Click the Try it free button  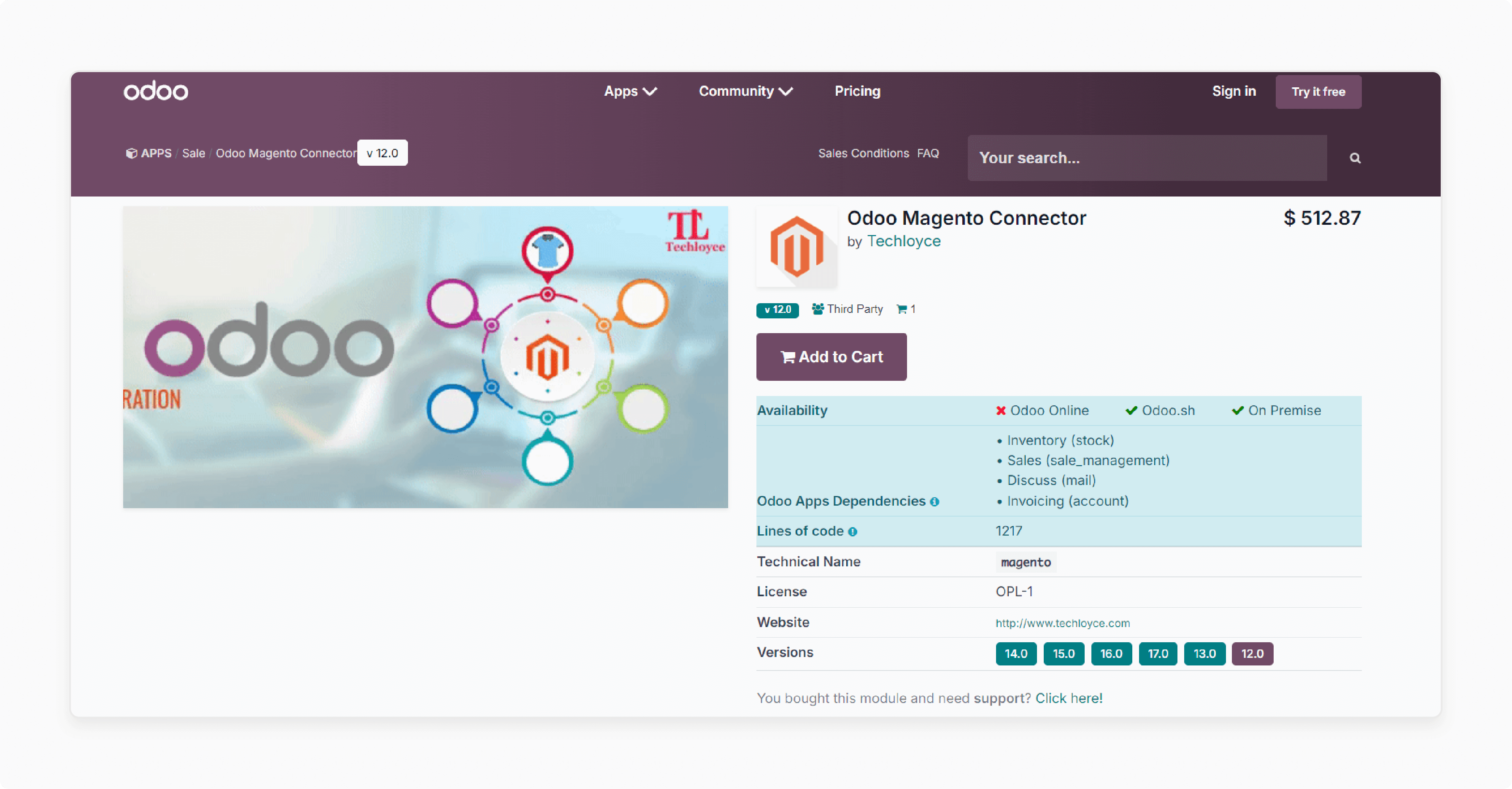tap(1318, 92)
